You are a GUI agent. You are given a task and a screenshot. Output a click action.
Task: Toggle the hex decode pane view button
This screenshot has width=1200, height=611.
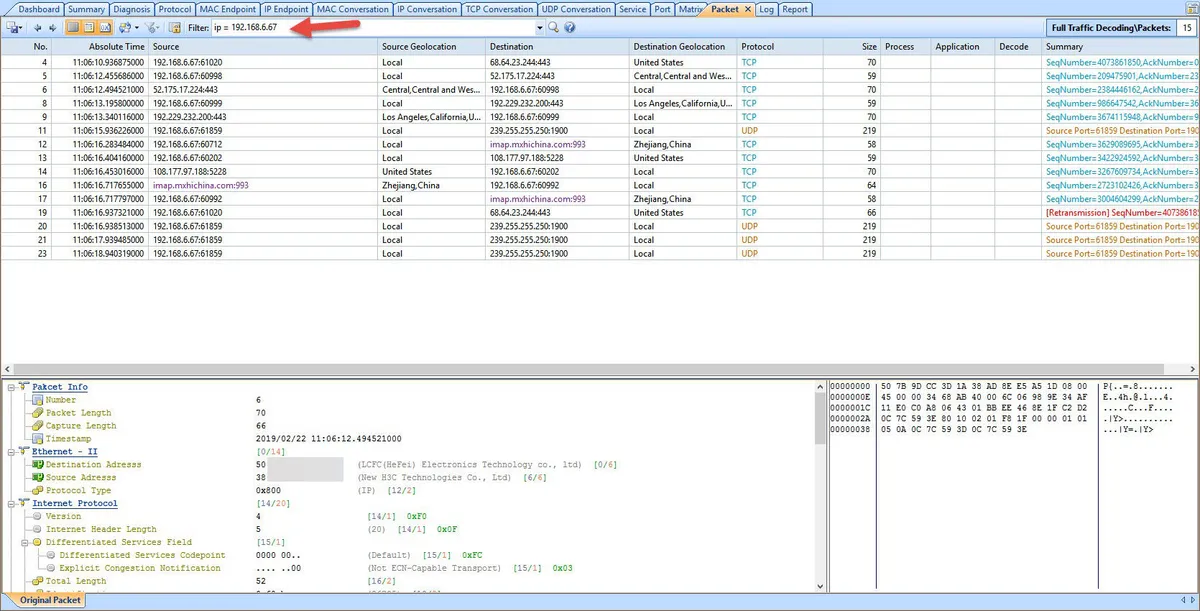[x=104, y=28]
